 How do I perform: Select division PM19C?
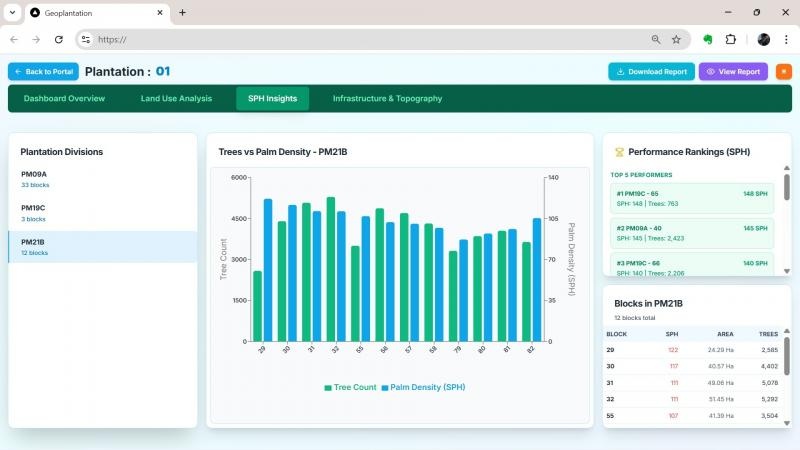[x=103, y=213]
